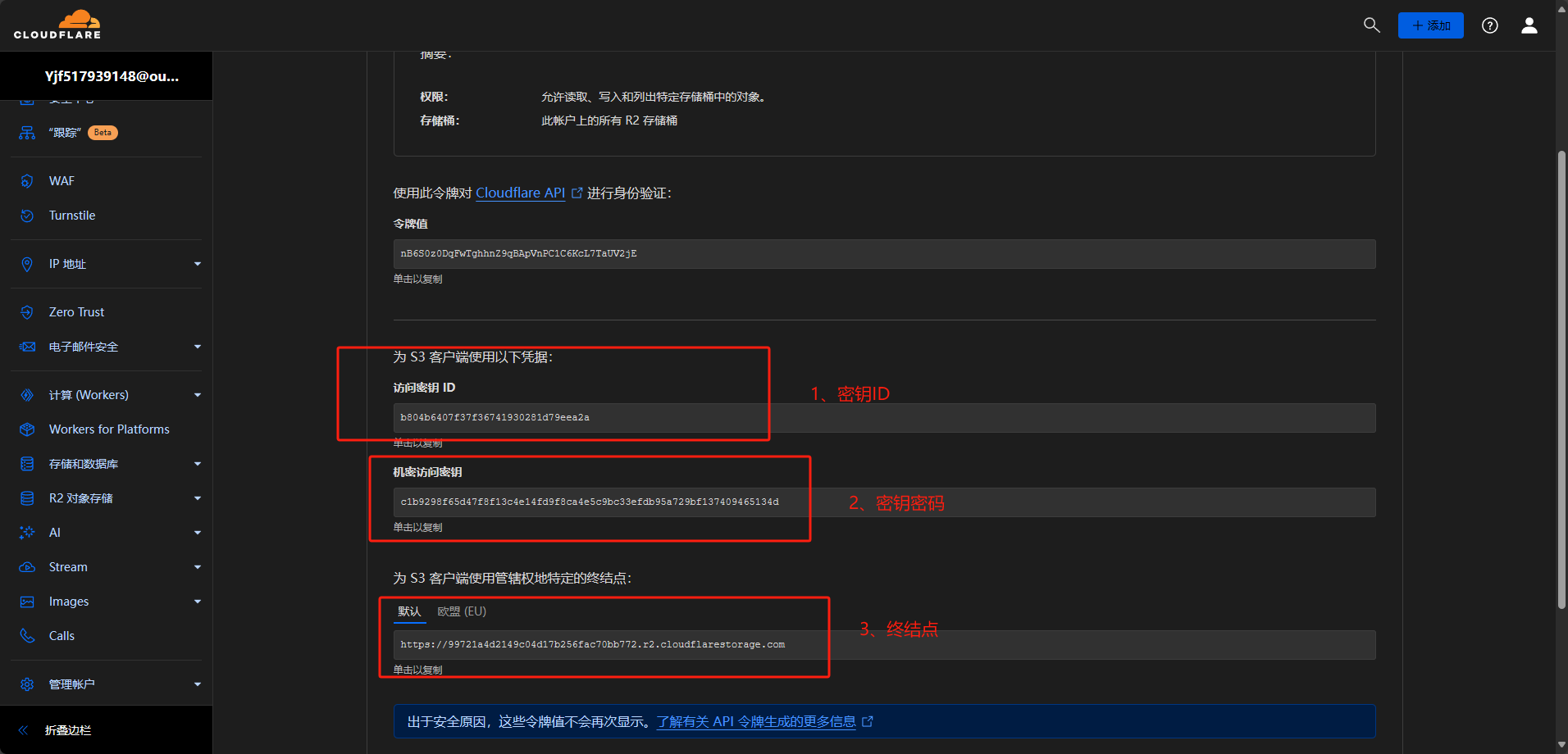Click 单击以复制 under 机密访问密钥
1568x754 pixels.
[417, 528]
